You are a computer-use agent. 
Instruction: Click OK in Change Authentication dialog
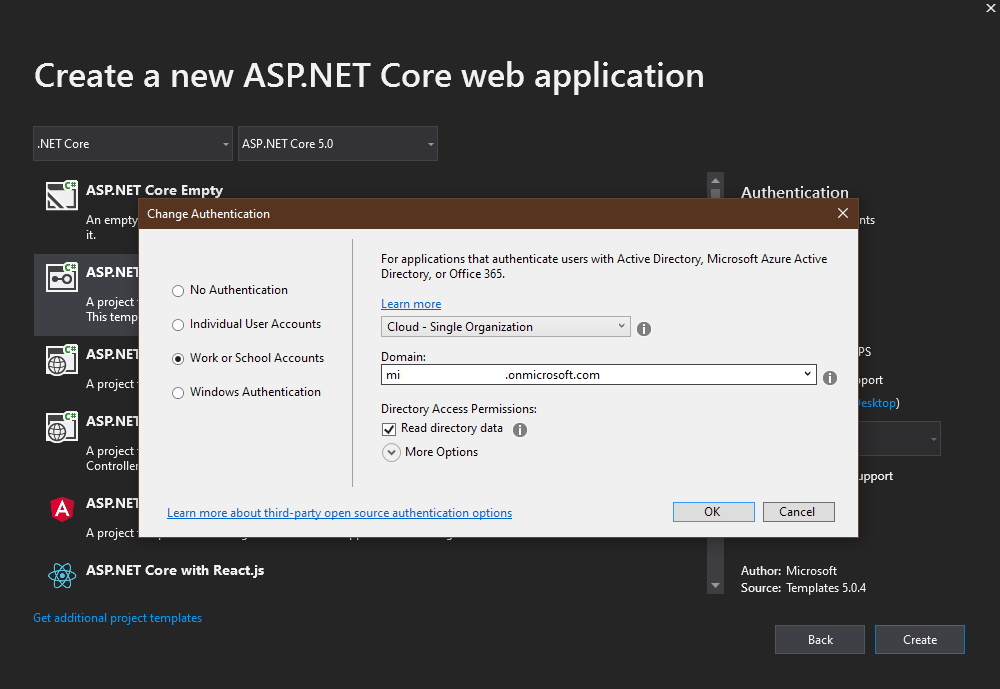[714, 512]
